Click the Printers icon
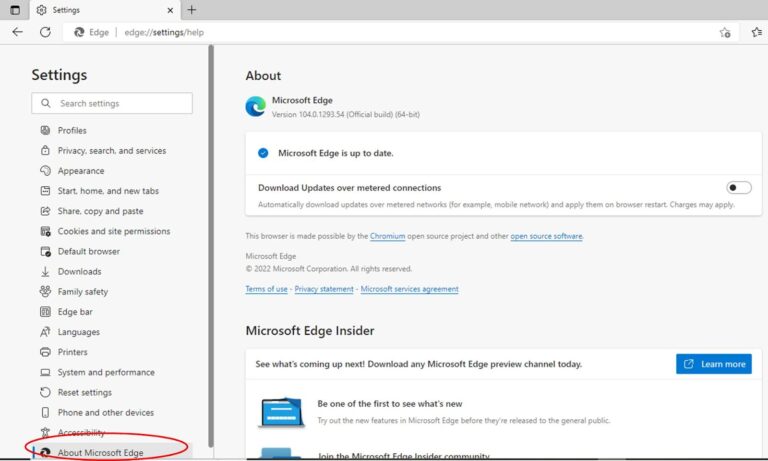This screenshot has width=768, height=461. pos(45,352)
